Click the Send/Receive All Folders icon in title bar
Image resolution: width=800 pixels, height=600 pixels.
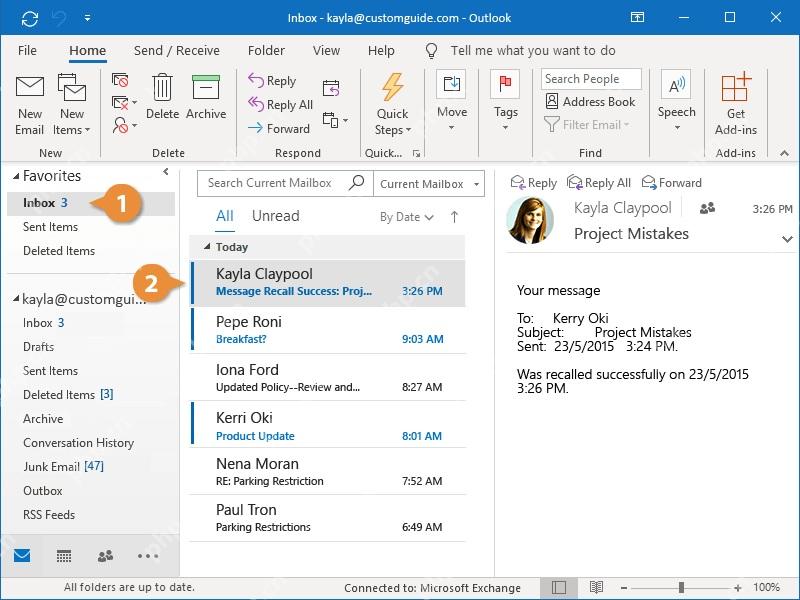[x=30, y=18]
